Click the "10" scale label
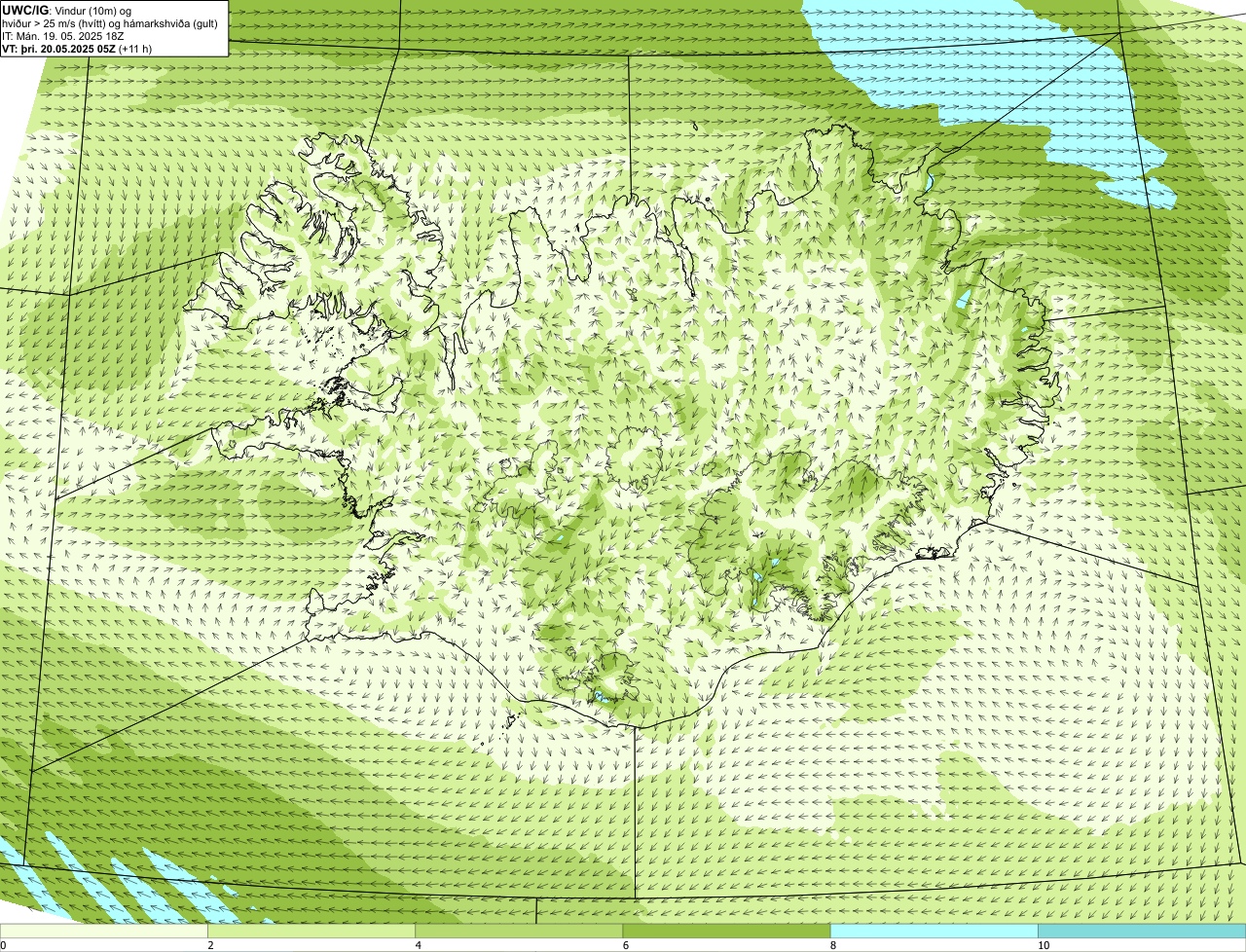Image resolution: width=1246 pixels, height=952 pixels. (1044, 945)
